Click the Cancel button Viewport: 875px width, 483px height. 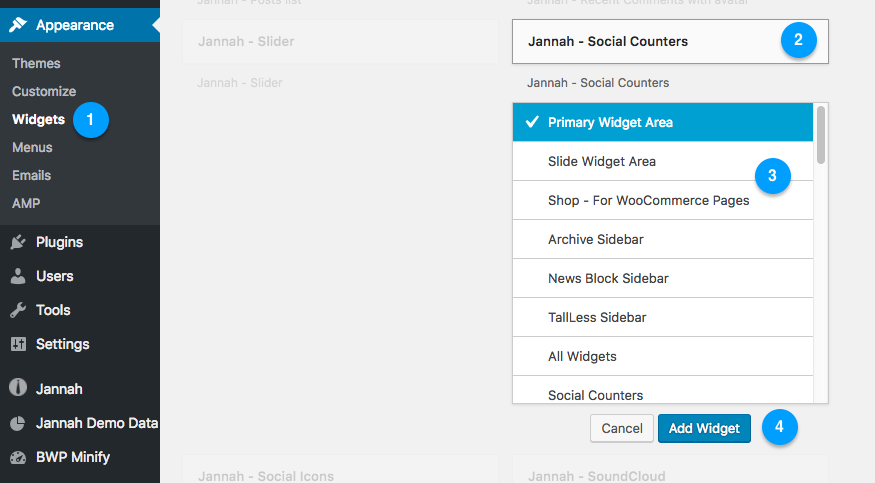[622, 428]
